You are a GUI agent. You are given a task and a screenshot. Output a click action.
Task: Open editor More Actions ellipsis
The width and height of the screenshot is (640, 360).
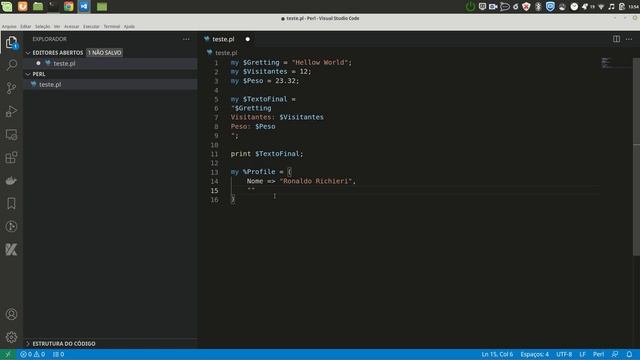point(629,39)
